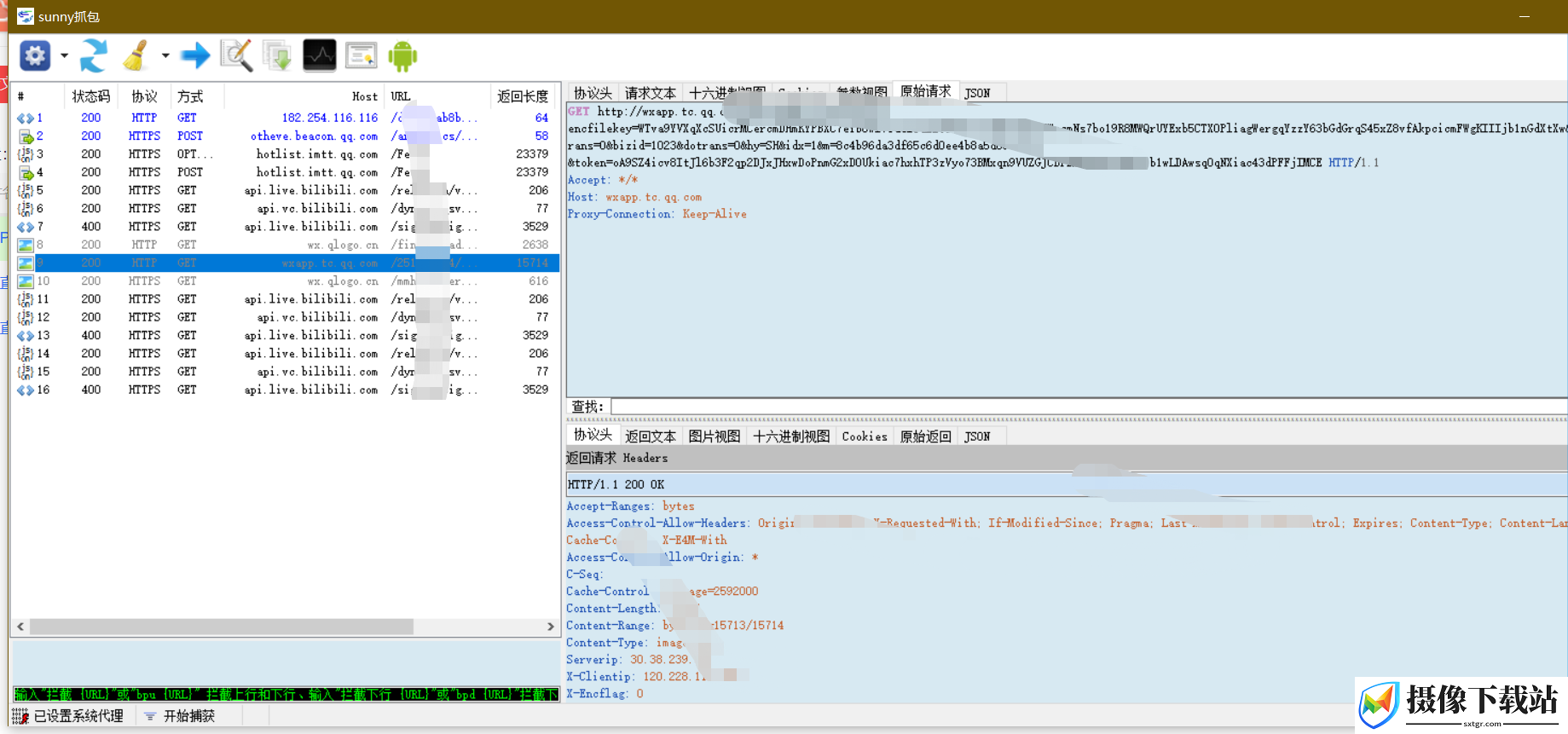
Task: Open the response 十六进制视图 tab
Action: pyautogui.click(x=791, y=436)
